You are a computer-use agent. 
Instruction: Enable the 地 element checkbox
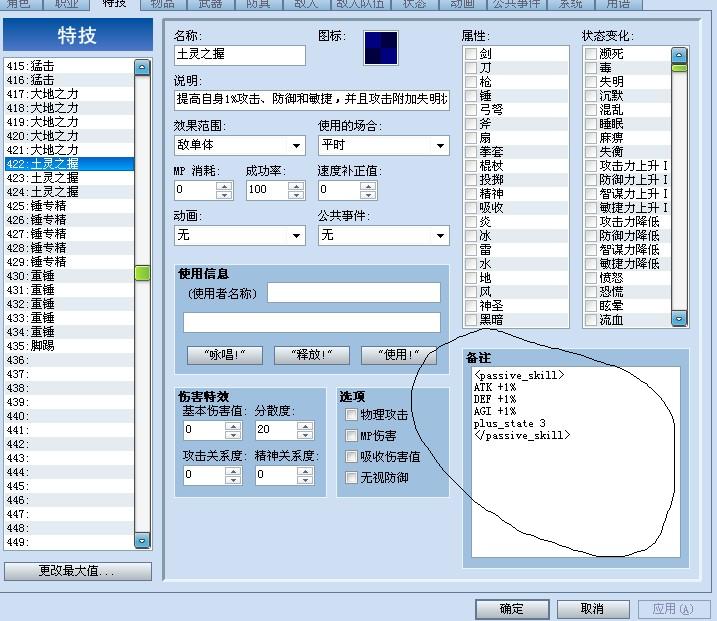(471, 278)
